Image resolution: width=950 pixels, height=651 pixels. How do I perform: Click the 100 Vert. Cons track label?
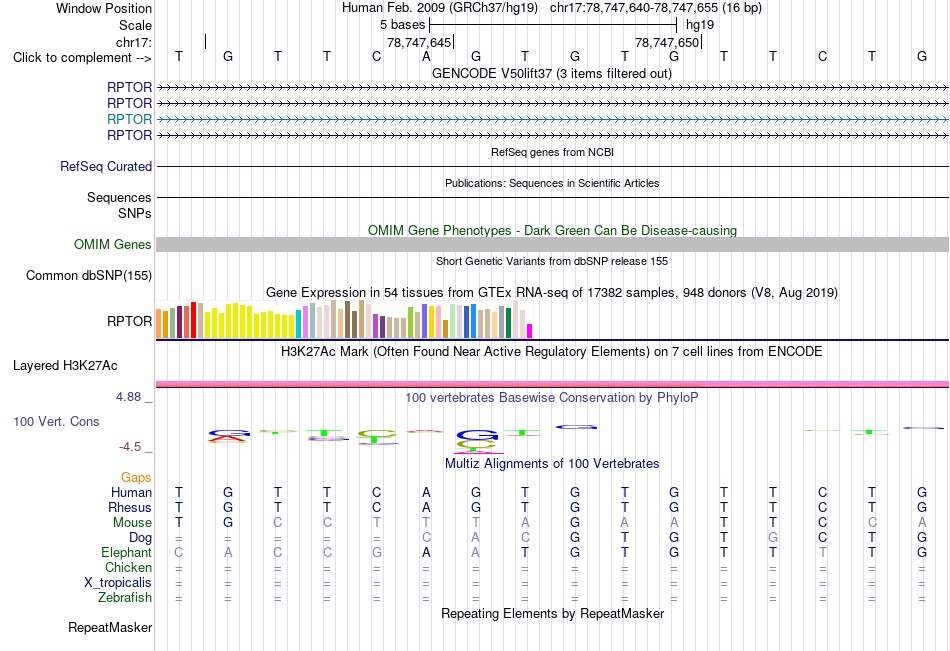tap(56, 421)
